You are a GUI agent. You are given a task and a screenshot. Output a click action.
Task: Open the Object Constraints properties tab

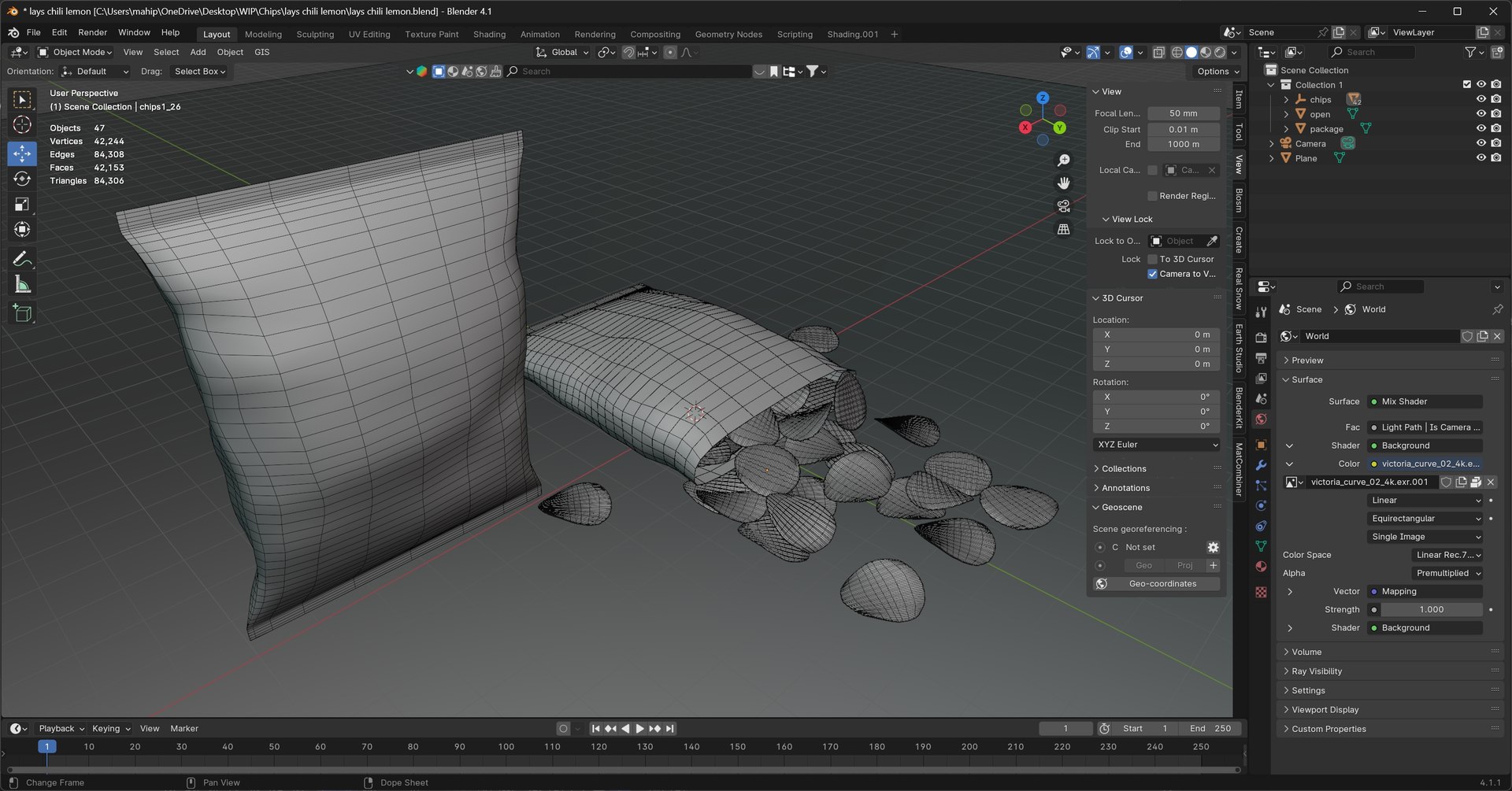[x=1261, y=526]
